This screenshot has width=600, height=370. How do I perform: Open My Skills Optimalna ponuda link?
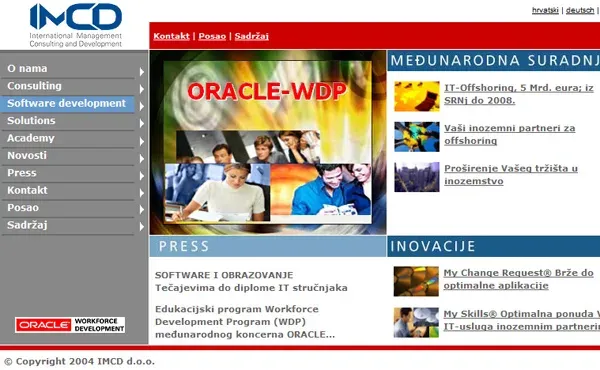coord(522,320)
